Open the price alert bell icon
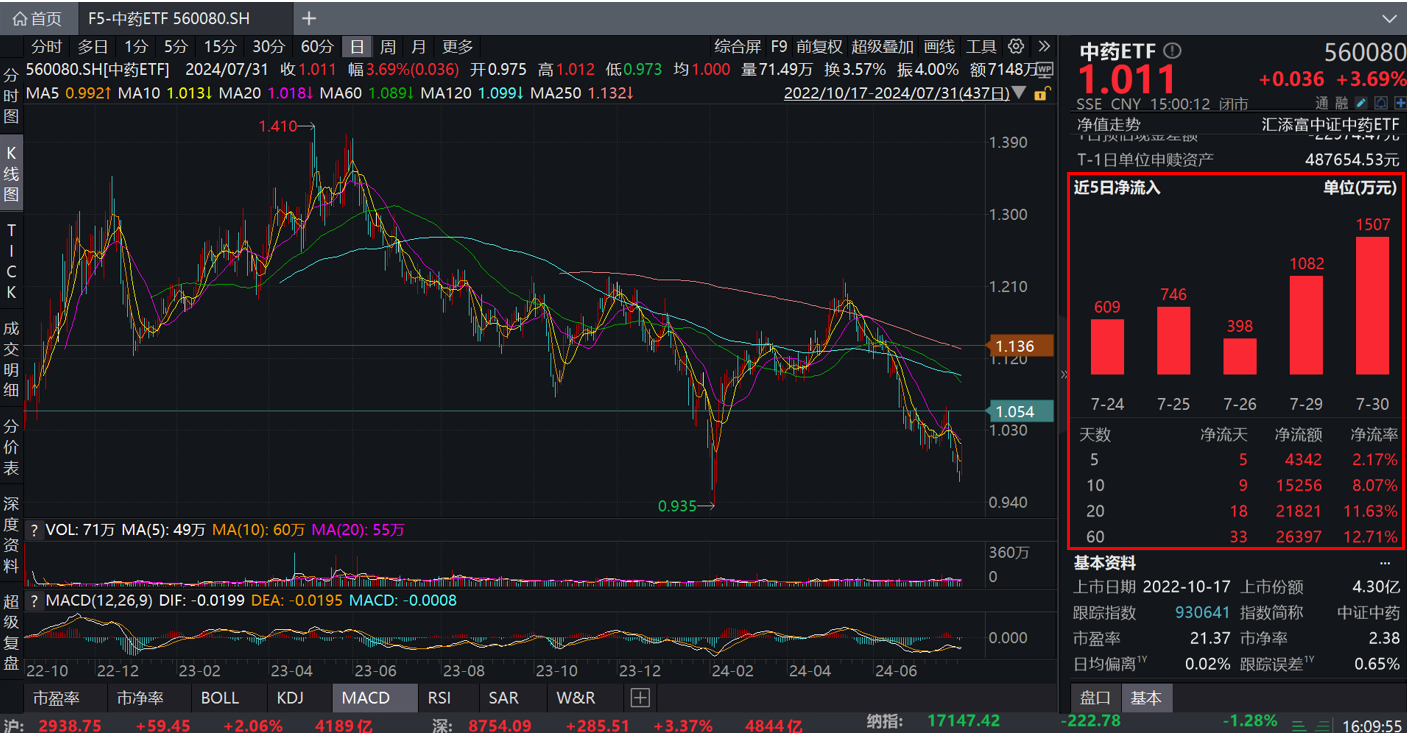Viewport: 1407px width, 733px height. tap(1381, 102)
